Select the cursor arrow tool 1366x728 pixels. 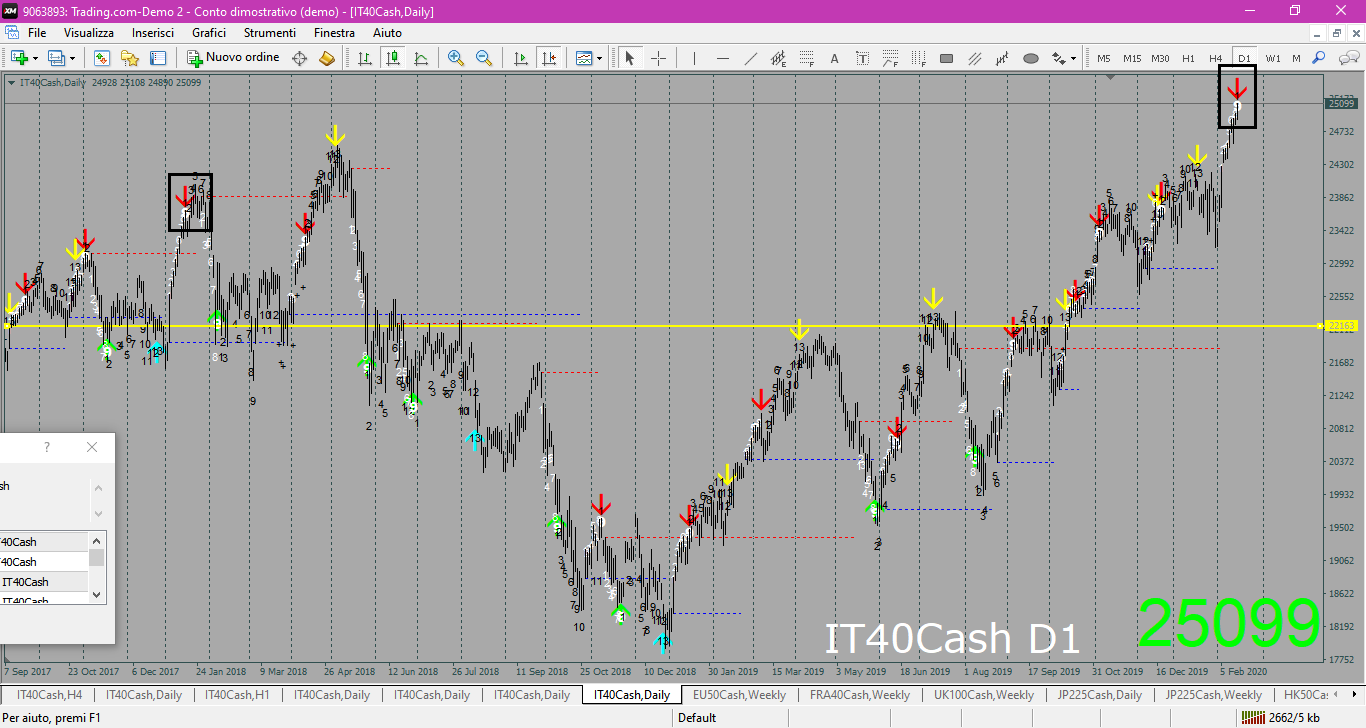pyautogui.click(x=630, y=58)
